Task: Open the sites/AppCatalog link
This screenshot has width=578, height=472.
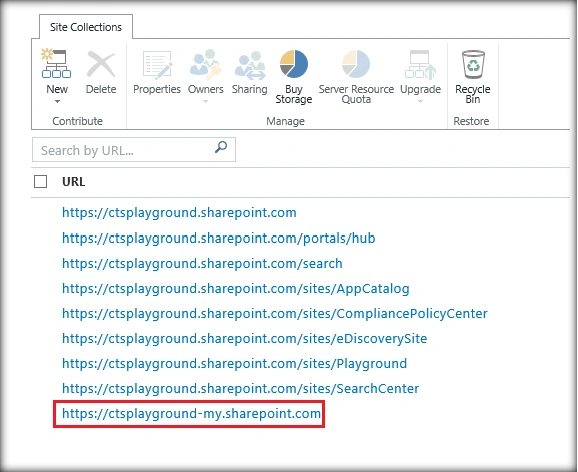Action: tap(236, 289)
